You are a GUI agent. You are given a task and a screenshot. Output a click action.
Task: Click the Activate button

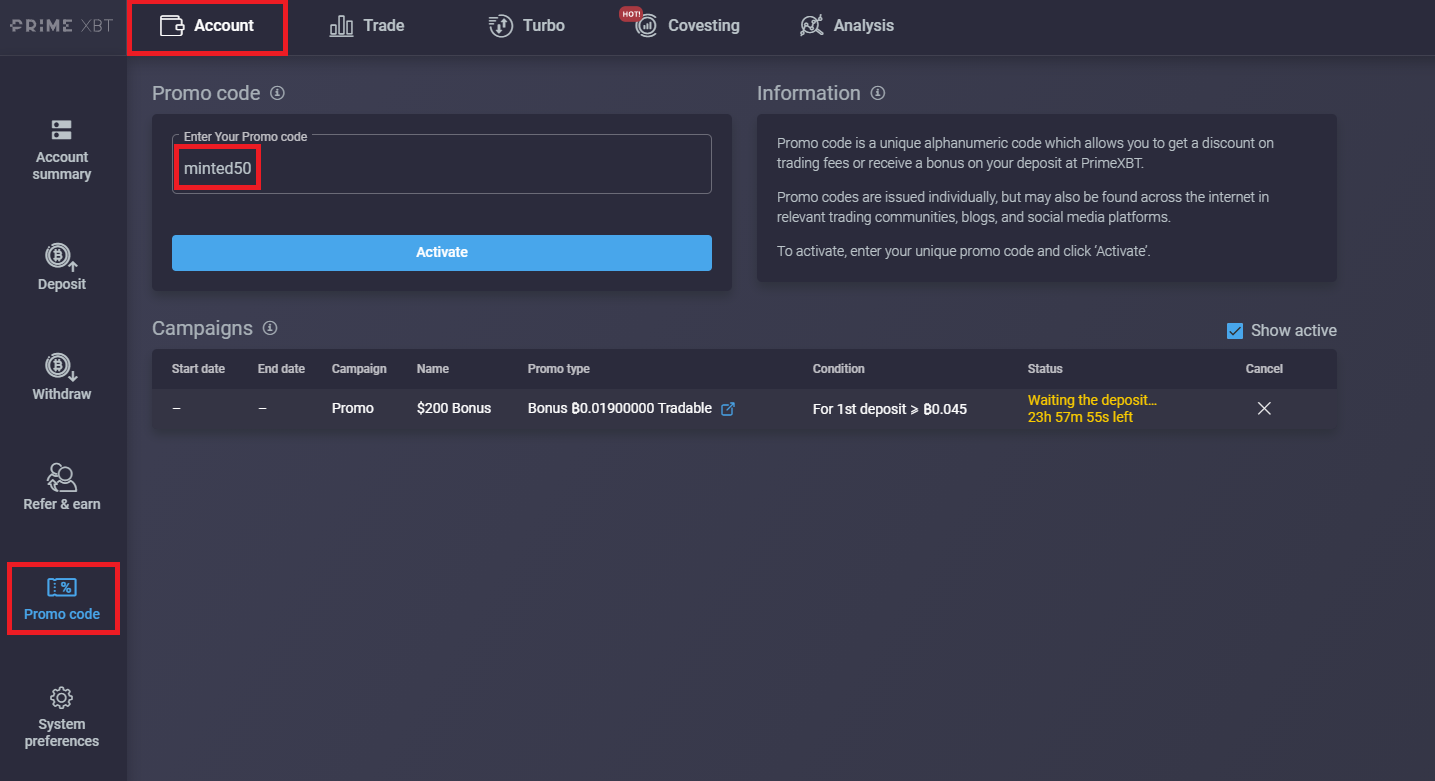[442, 252]
